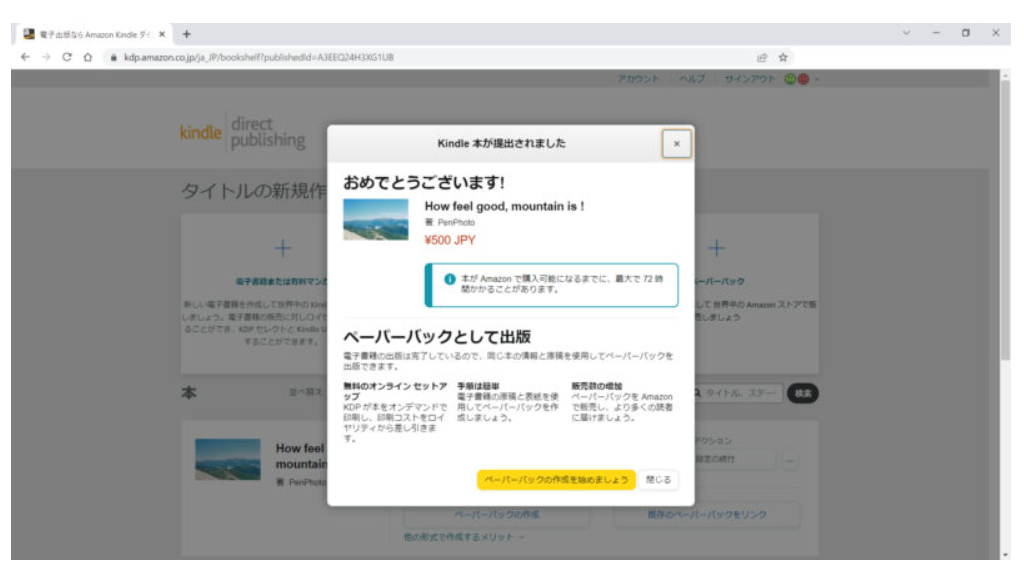Screen dimensions: 1024x570
Task: Click the ヘルプ link in the header
Action: [x=692, y=79]
